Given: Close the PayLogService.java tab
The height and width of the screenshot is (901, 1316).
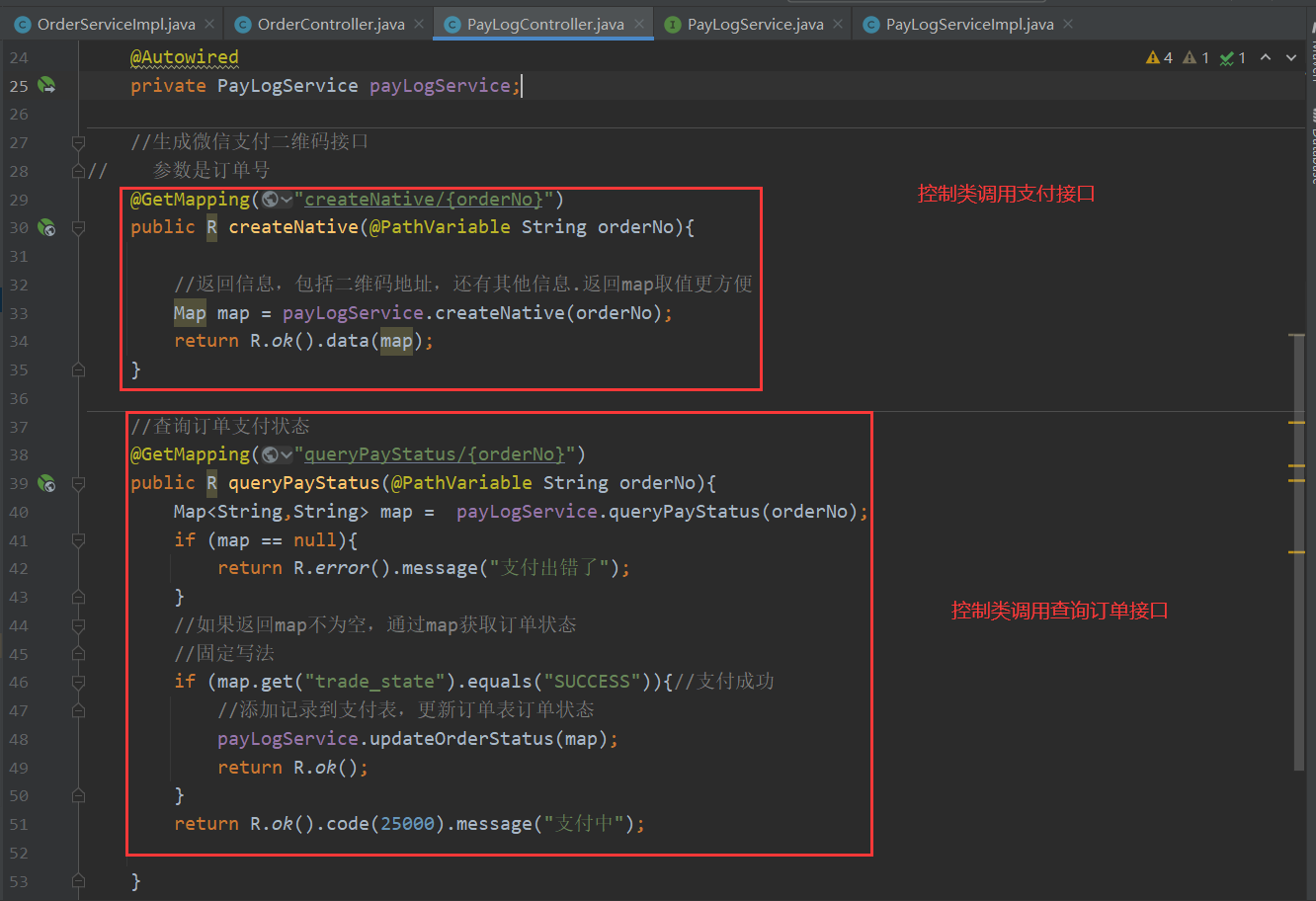Looking at the screenshot, I should click(x=837, y=24).
